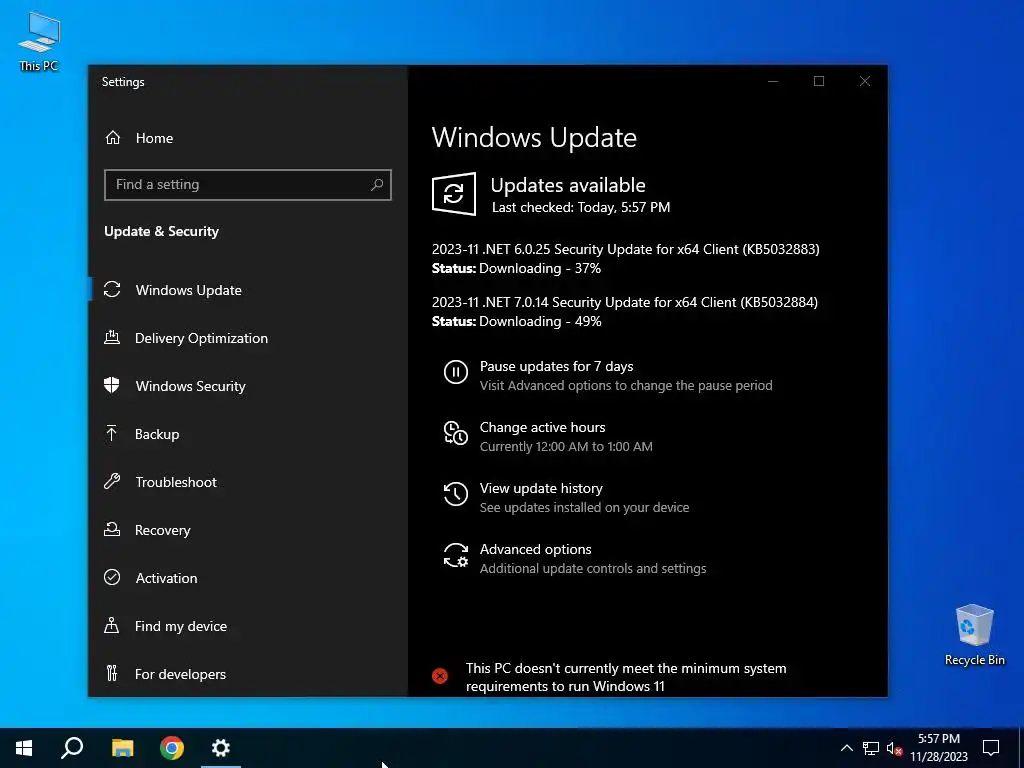Viewport: 1024px width, 768px height.
Task: Click the Updates available refresh status icon
Action: [x=454, y=194]
